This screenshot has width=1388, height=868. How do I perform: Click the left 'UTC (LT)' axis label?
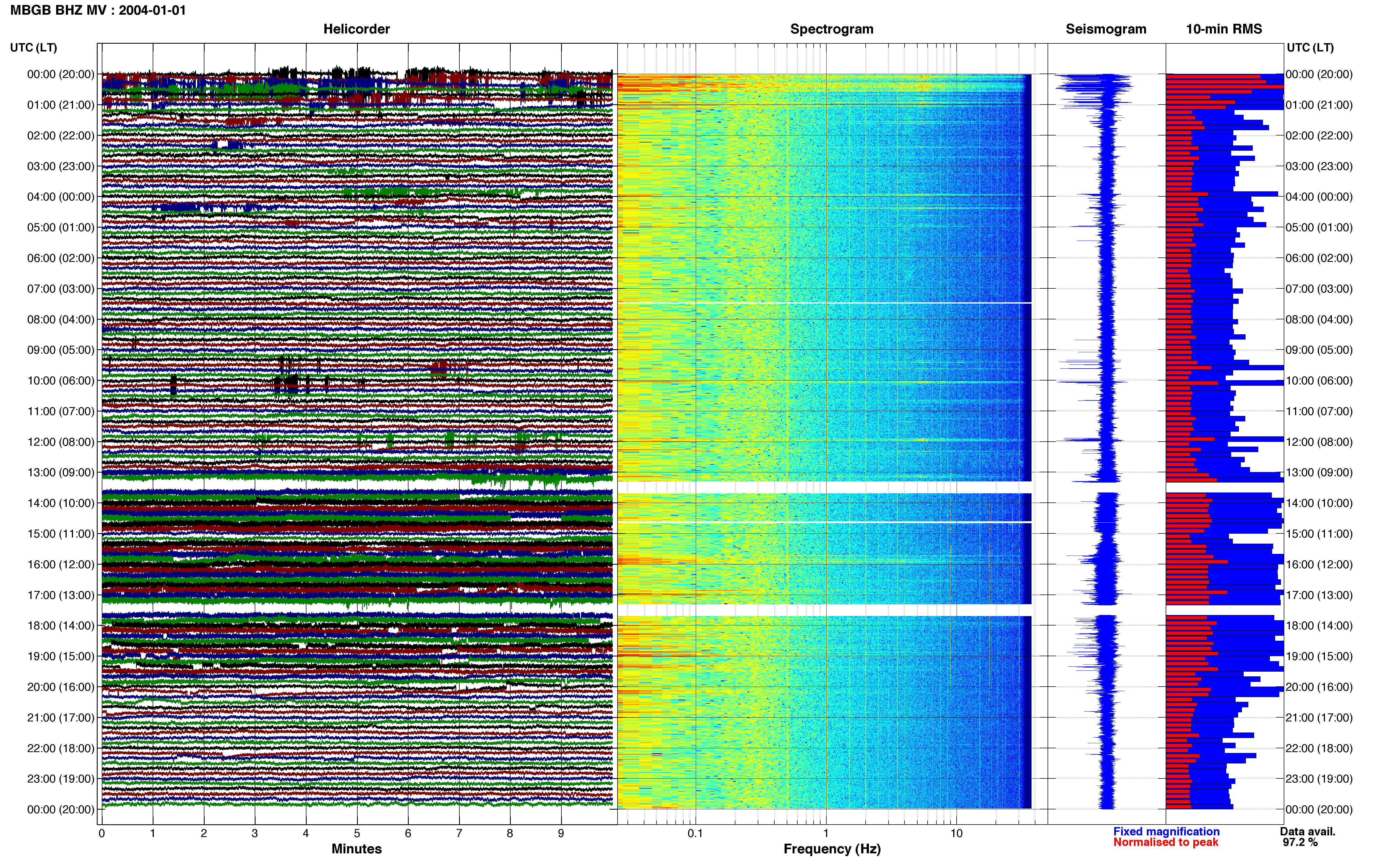(33, 48)
